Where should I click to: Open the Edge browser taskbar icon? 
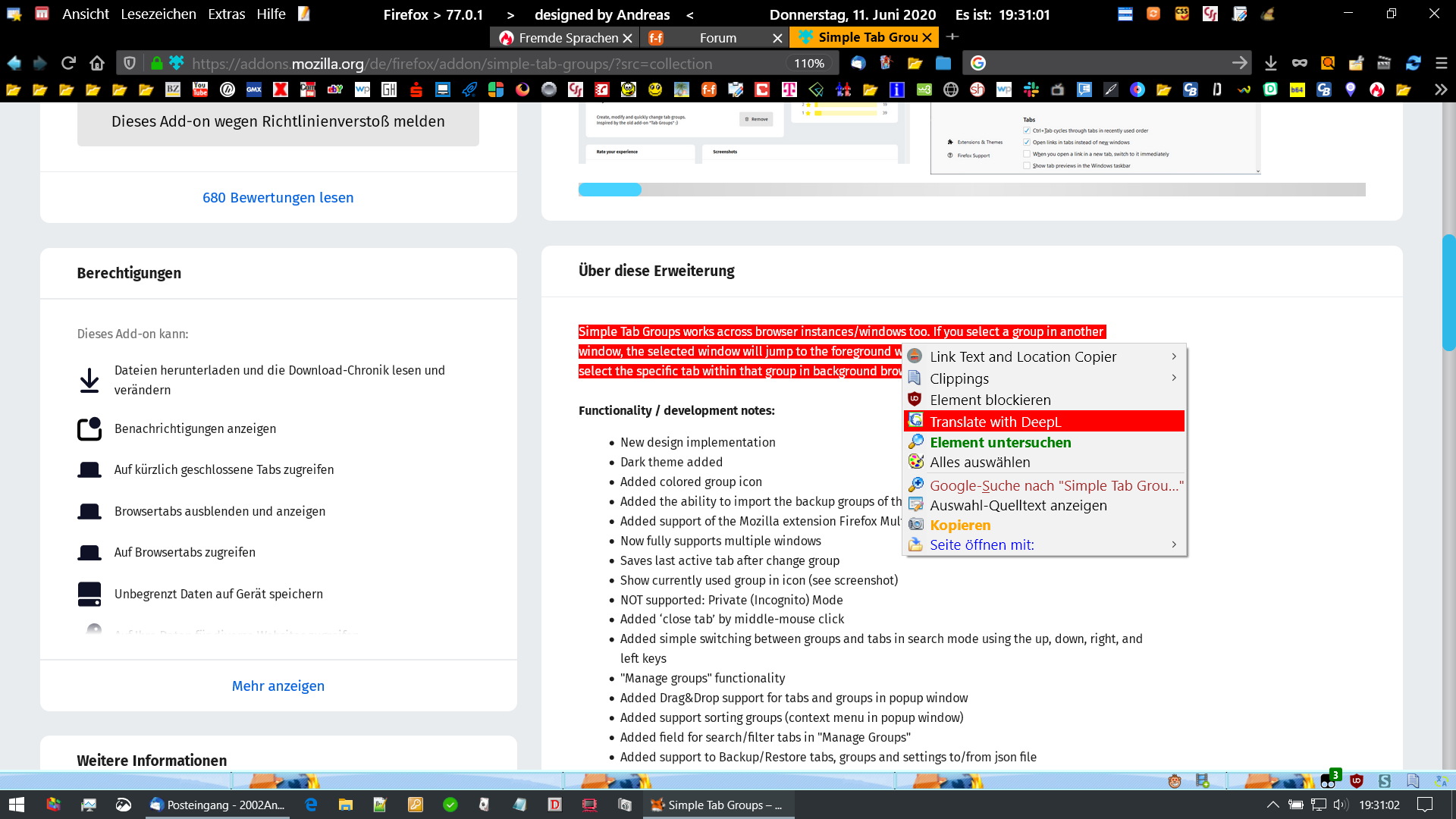pos(311,805)
